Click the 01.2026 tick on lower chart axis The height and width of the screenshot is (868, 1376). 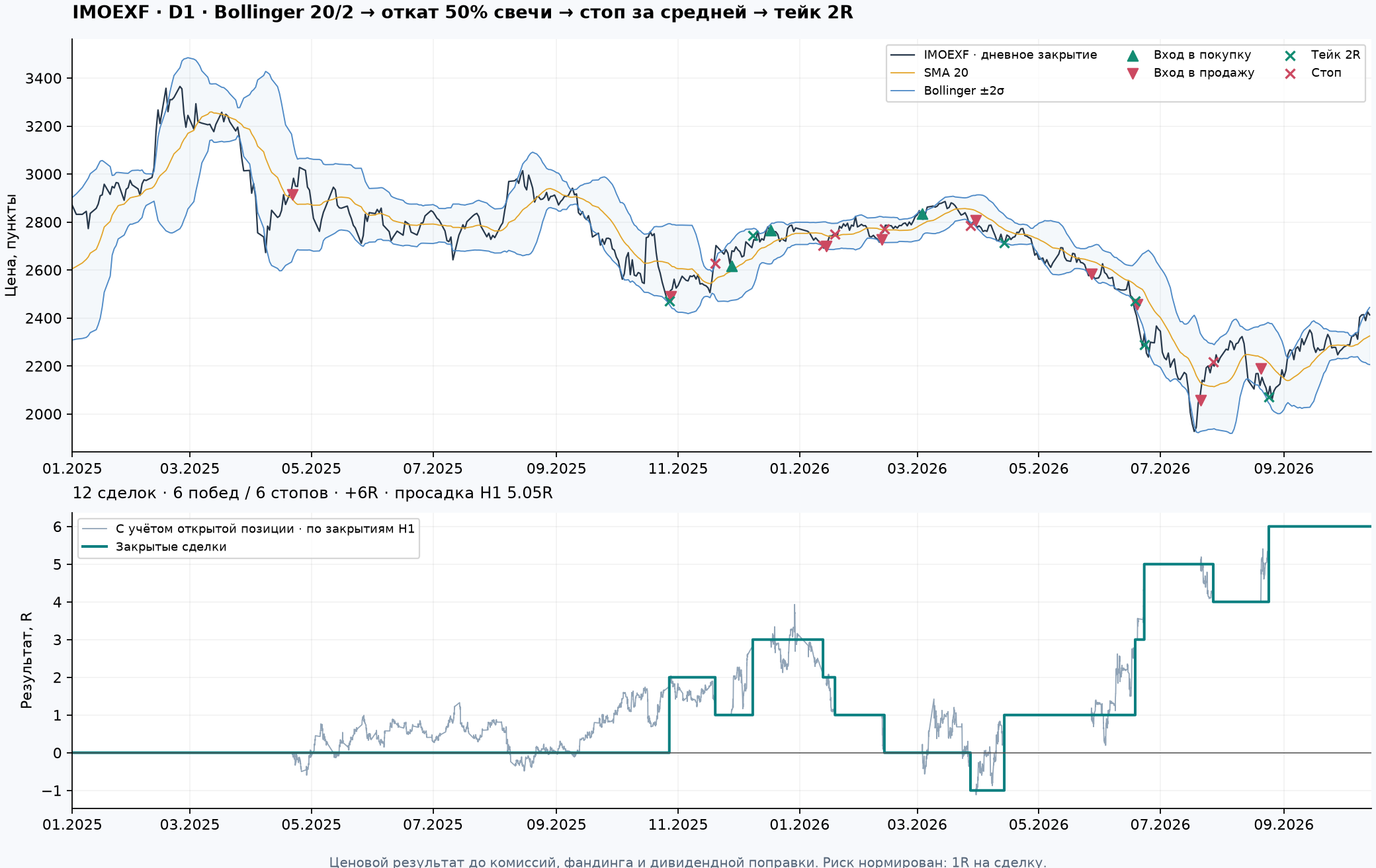point(799,824)
